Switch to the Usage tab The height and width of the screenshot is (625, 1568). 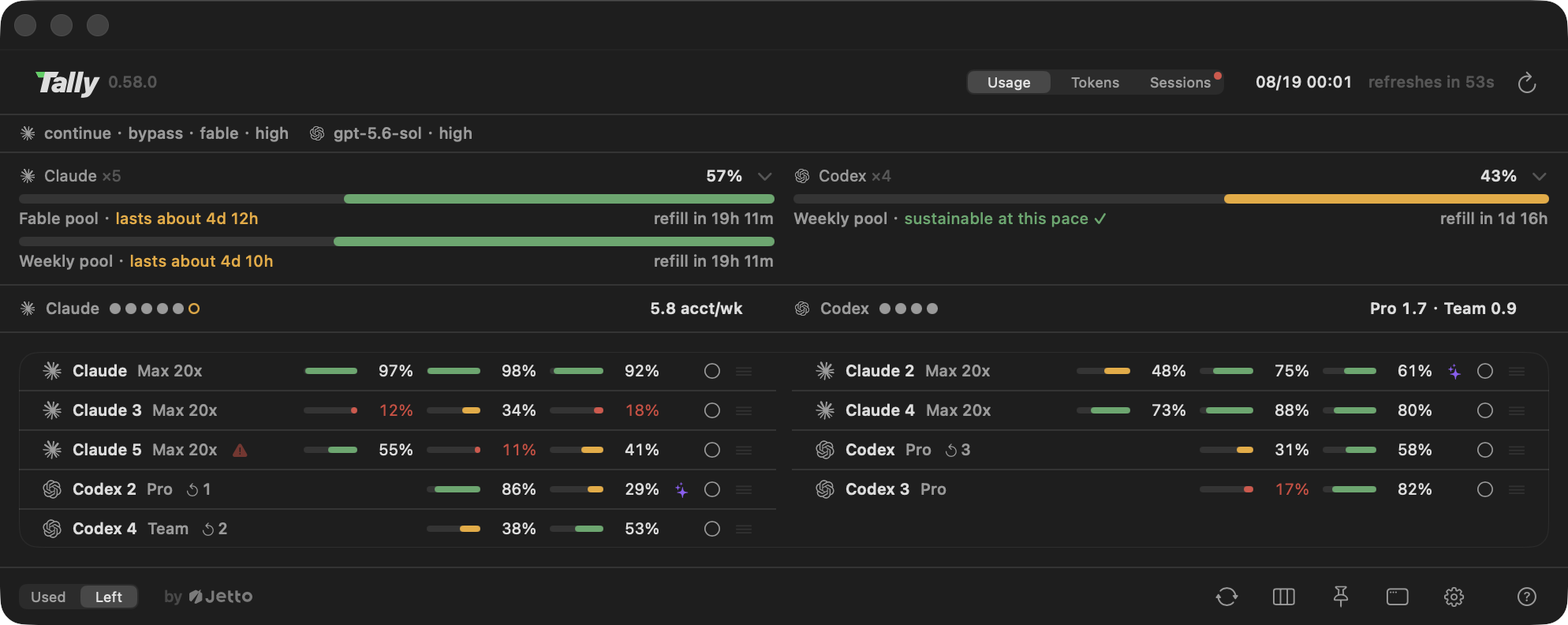point(1009,82)
